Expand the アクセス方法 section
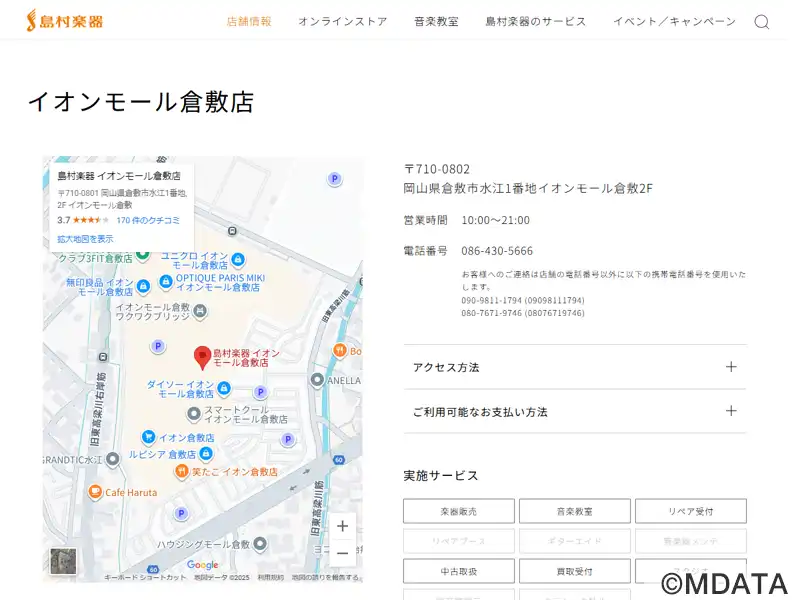Viewport: 800px width, 600px height. pyautogui.click(x=575, y=367)
